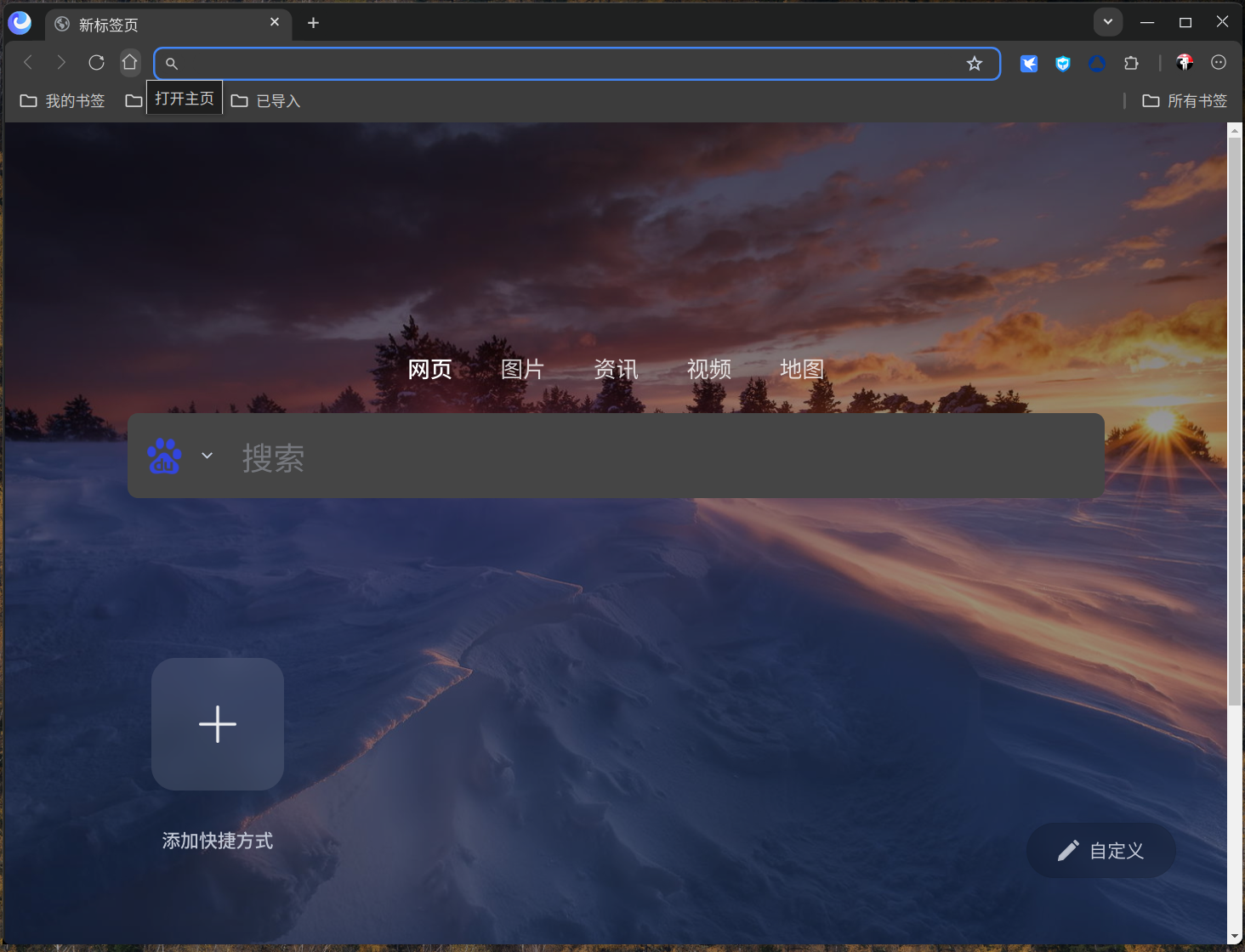This screenshot has width=1245, height=952.
Task: Open the home page via house icon
Action: point(129,62)
